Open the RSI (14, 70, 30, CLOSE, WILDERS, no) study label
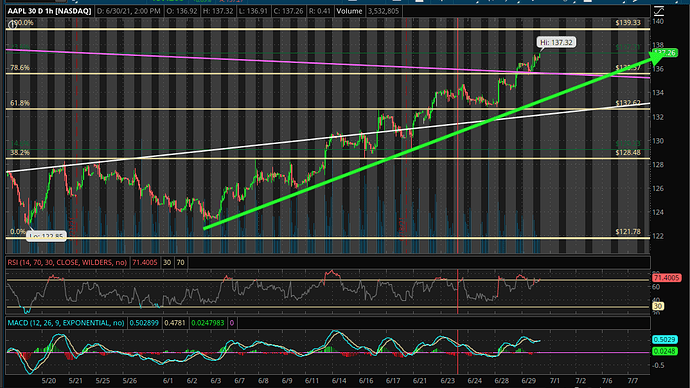 pos(67,263)
